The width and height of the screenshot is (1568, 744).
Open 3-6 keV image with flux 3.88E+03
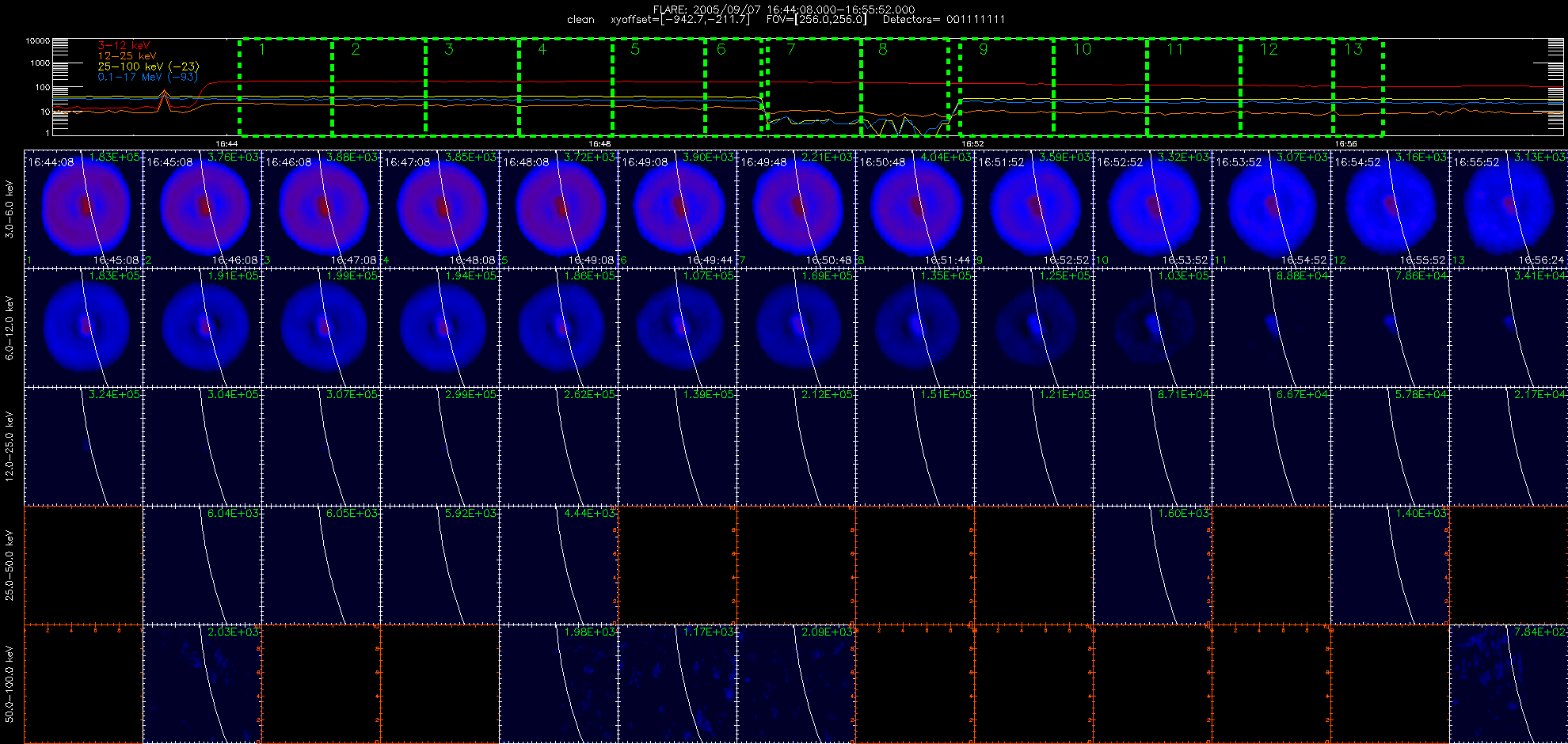(322, 208)
